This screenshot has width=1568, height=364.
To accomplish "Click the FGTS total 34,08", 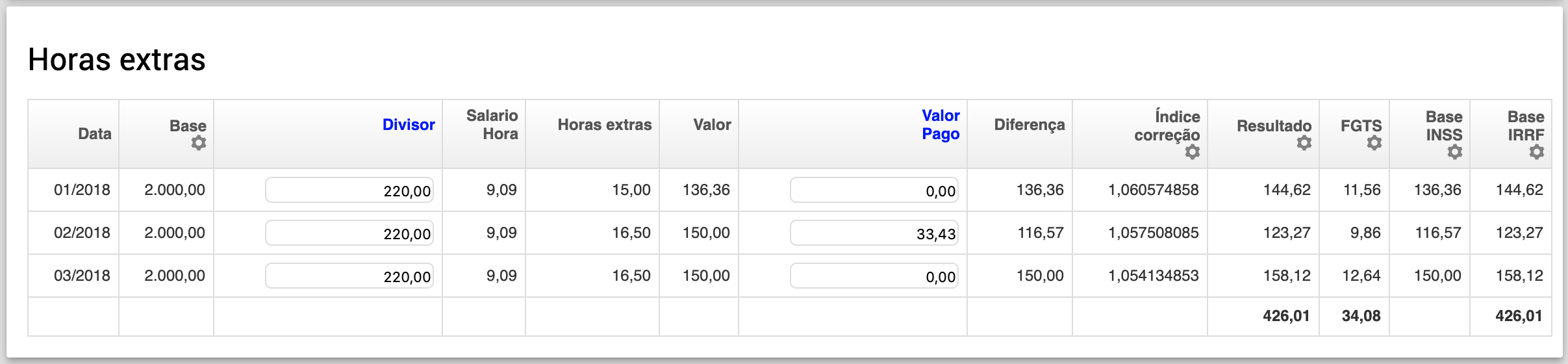I will (1361, 316).
